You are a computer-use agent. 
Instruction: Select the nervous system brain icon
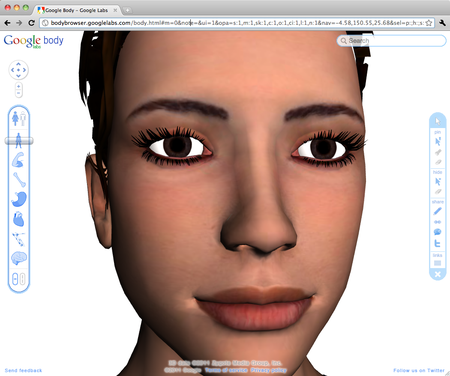[19, 258]
